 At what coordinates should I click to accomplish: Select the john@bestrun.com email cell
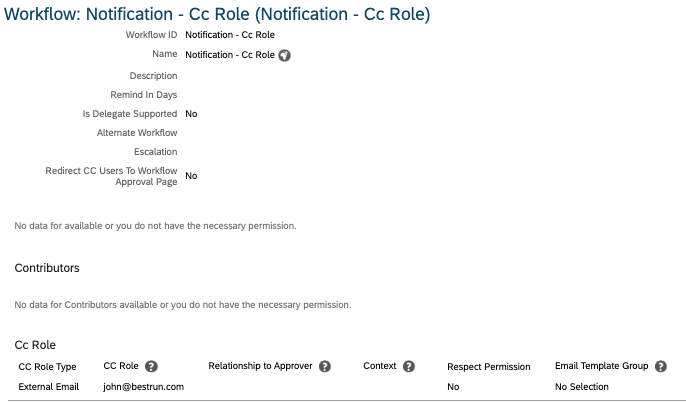pyautogui.click(x=144, y=387)
